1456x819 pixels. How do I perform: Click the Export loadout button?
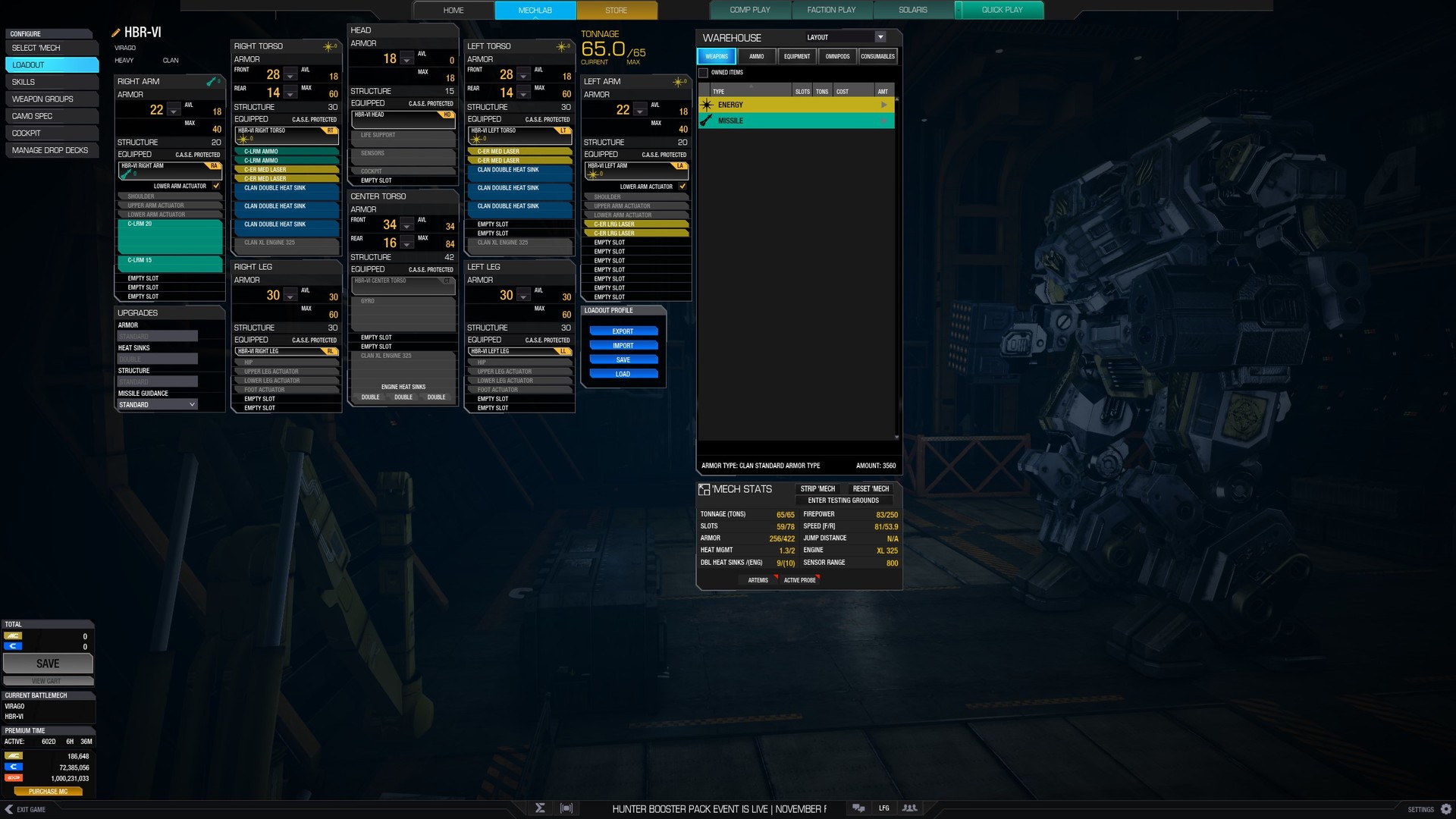coord(623,331)
